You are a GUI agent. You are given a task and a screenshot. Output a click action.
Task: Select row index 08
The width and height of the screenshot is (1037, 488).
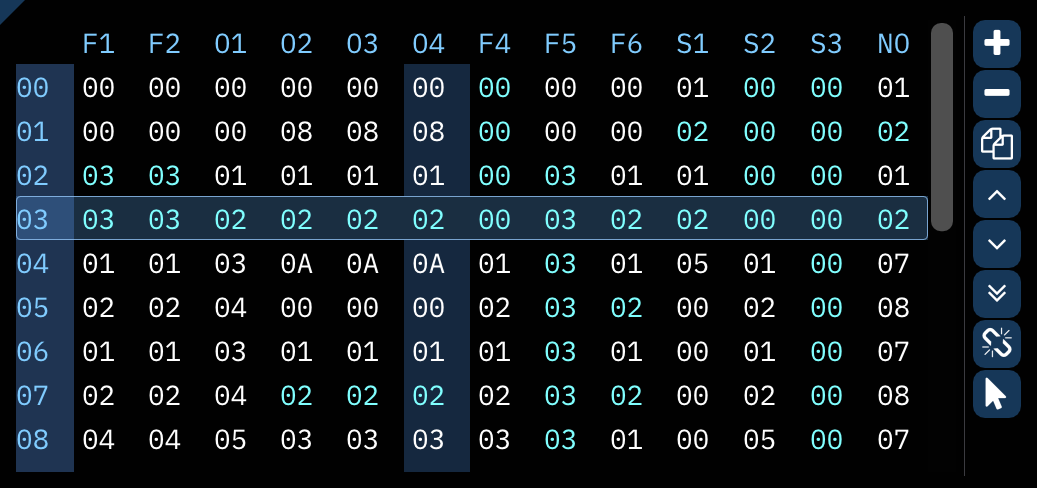click(33, 440)
